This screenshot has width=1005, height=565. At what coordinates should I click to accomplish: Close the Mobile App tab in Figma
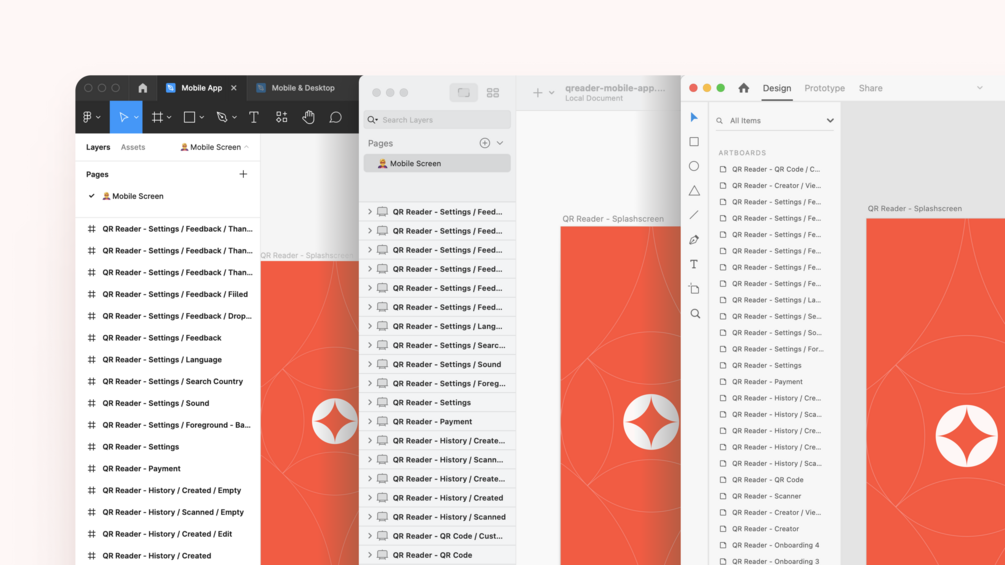click(x=234, y=88)
